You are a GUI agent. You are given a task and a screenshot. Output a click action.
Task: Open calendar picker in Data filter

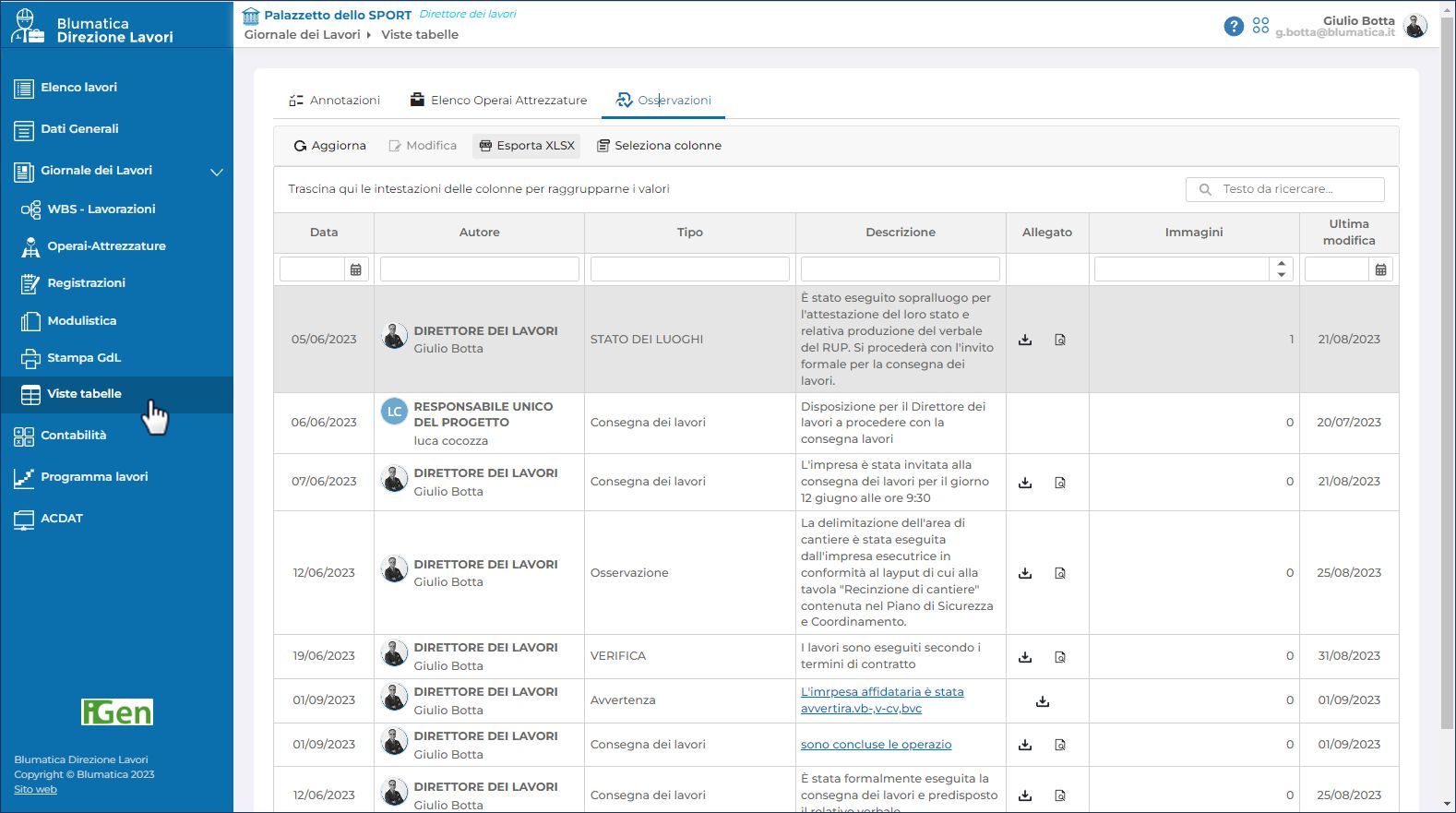[x=356, y=269]
